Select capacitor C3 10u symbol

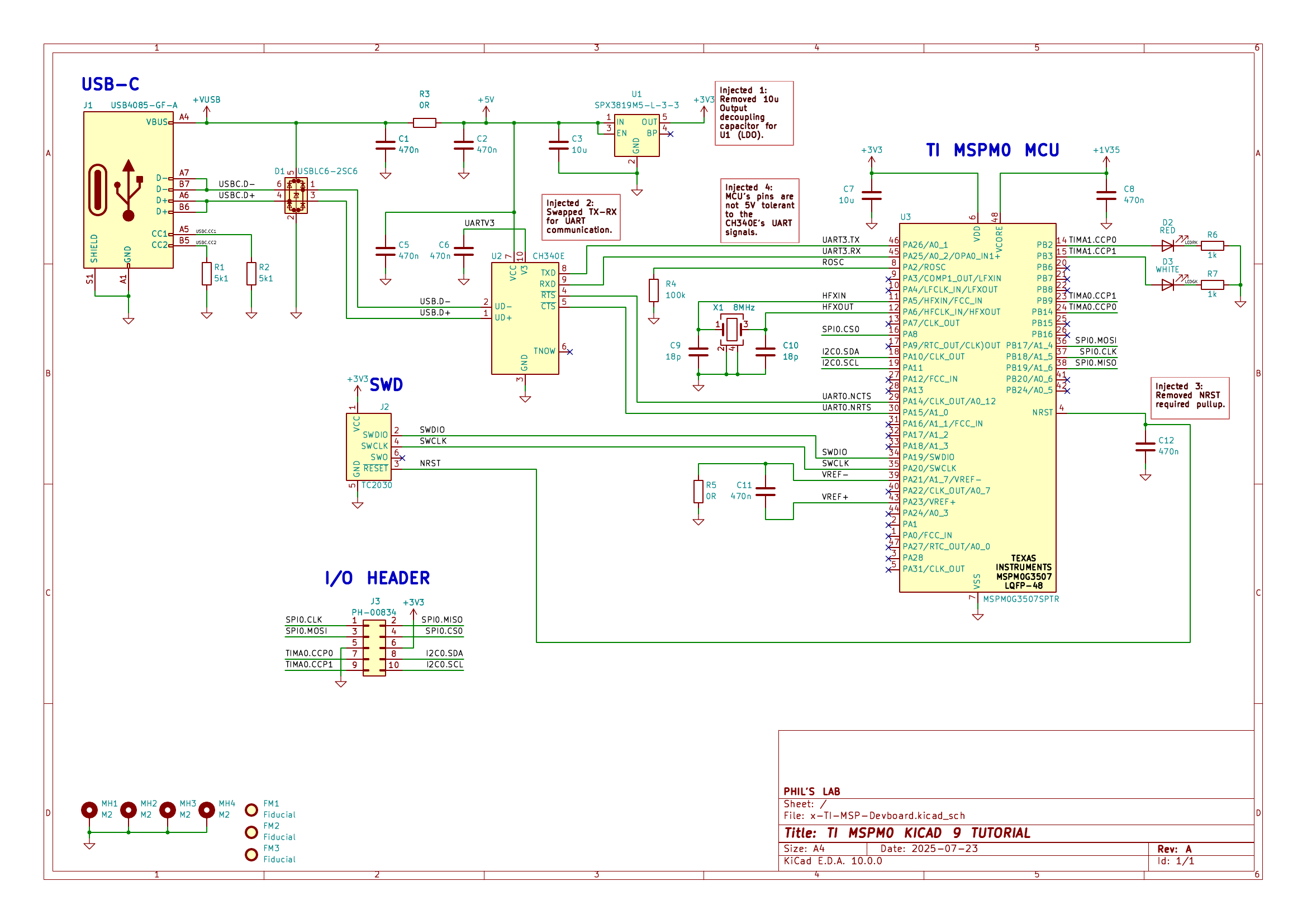(x=558, y=145)
